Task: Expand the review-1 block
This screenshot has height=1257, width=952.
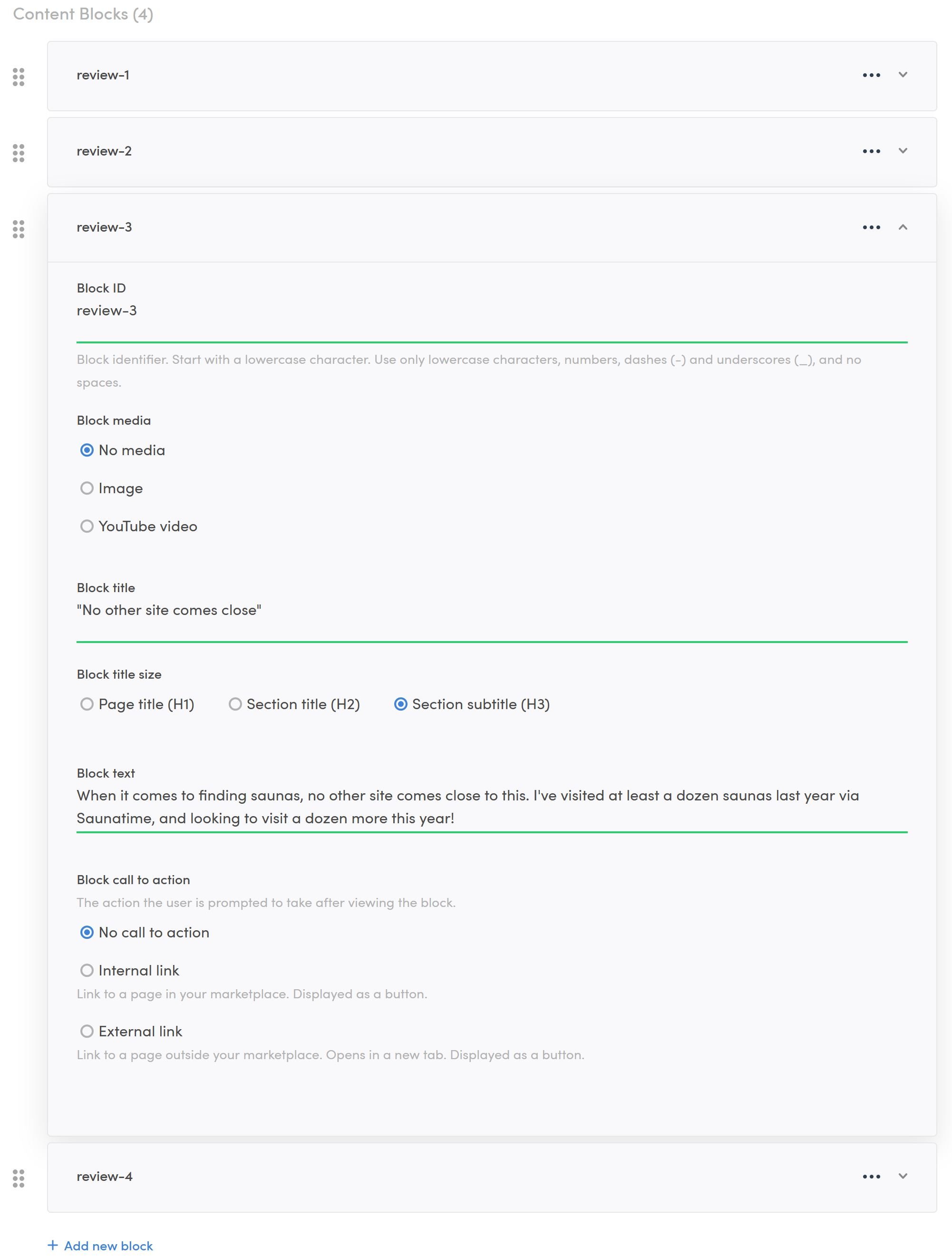Action: 903,75
